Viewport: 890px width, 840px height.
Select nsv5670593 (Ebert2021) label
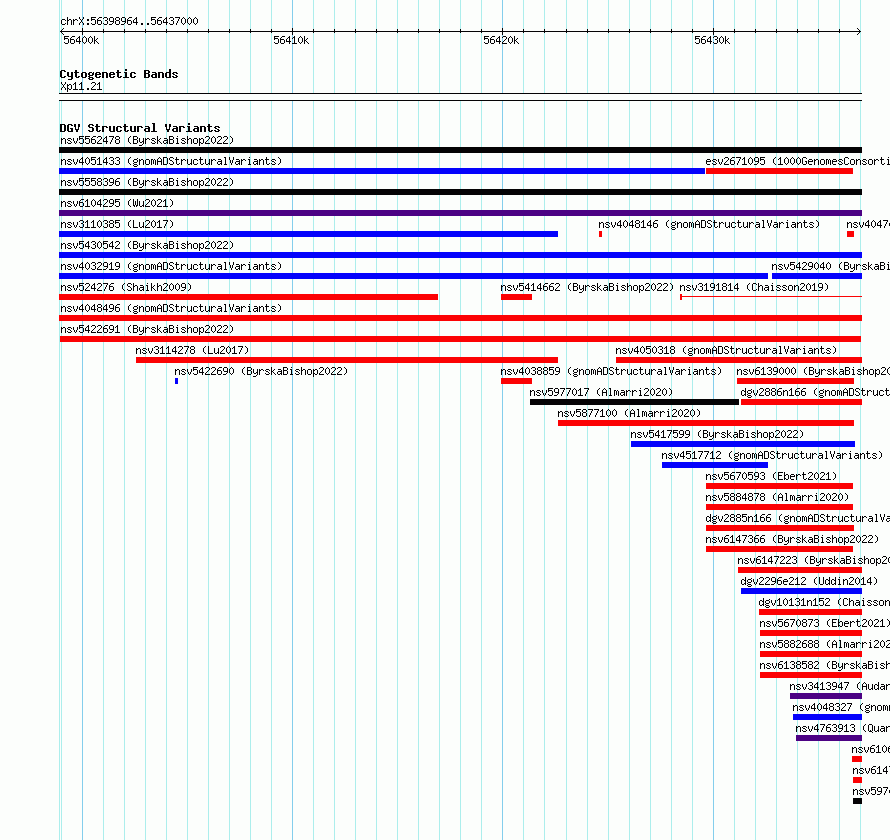coord(771,476)
